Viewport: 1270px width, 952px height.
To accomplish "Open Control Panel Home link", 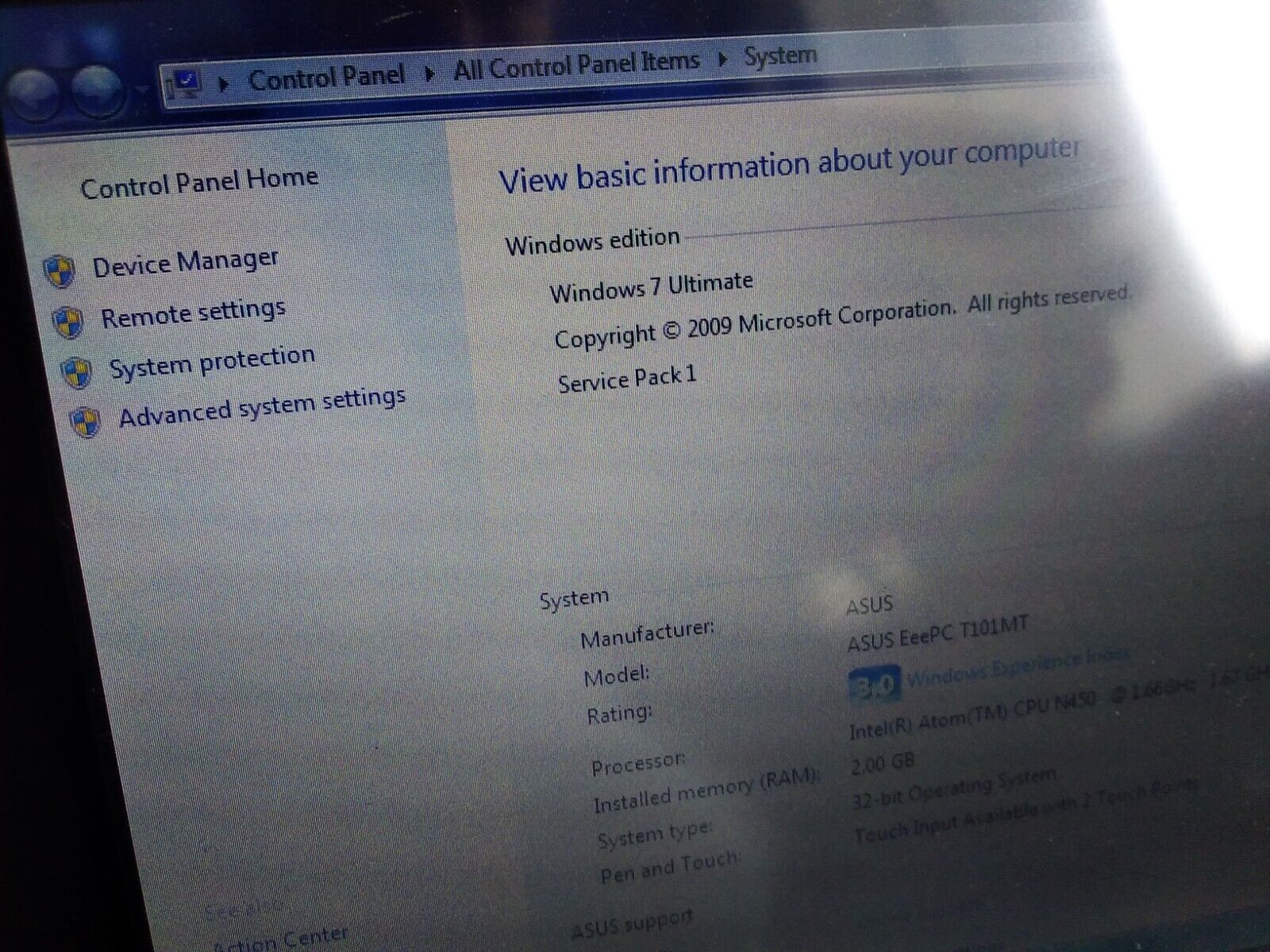I will click(199, 182).
